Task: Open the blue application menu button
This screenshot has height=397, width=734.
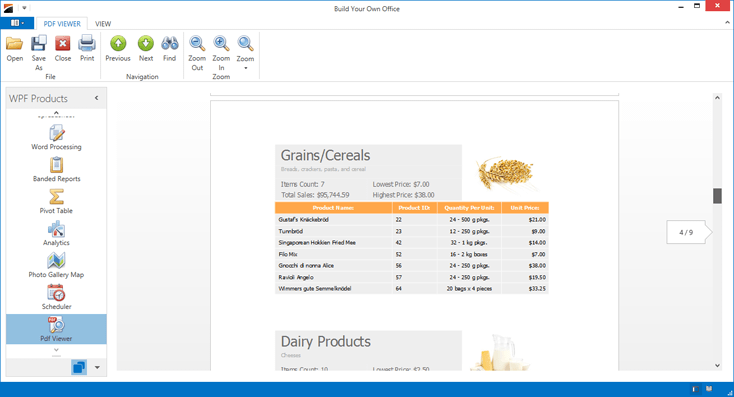Action: pyautogui.click(x=17, y=23)
